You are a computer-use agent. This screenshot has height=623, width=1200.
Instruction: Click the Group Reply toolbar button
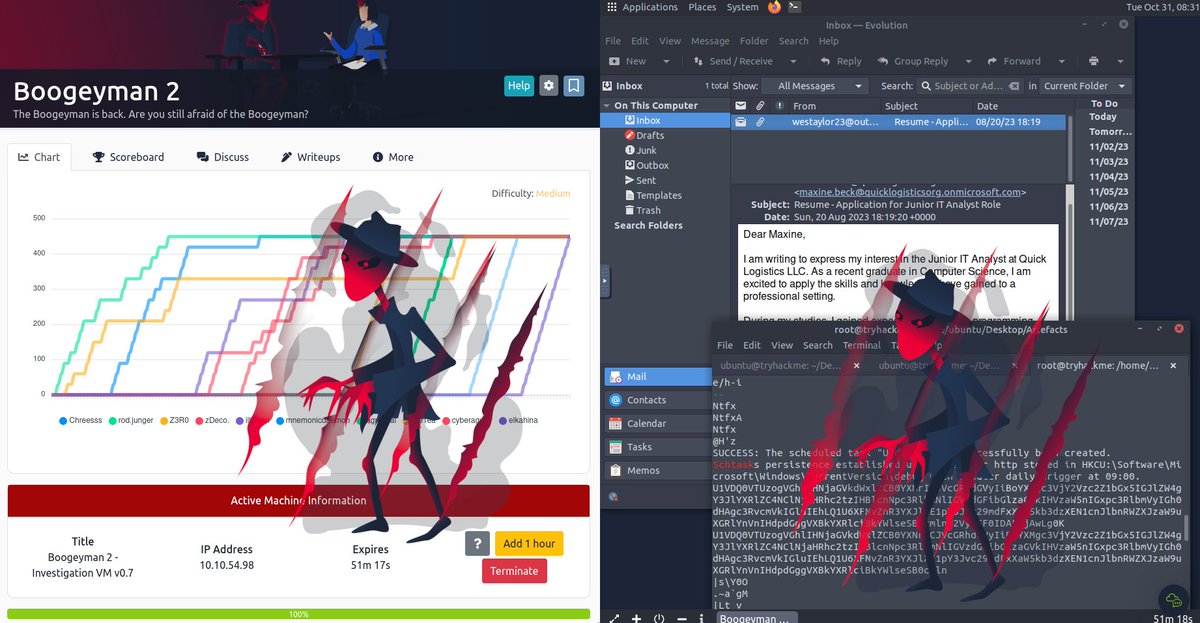click(x=913, y=61)
